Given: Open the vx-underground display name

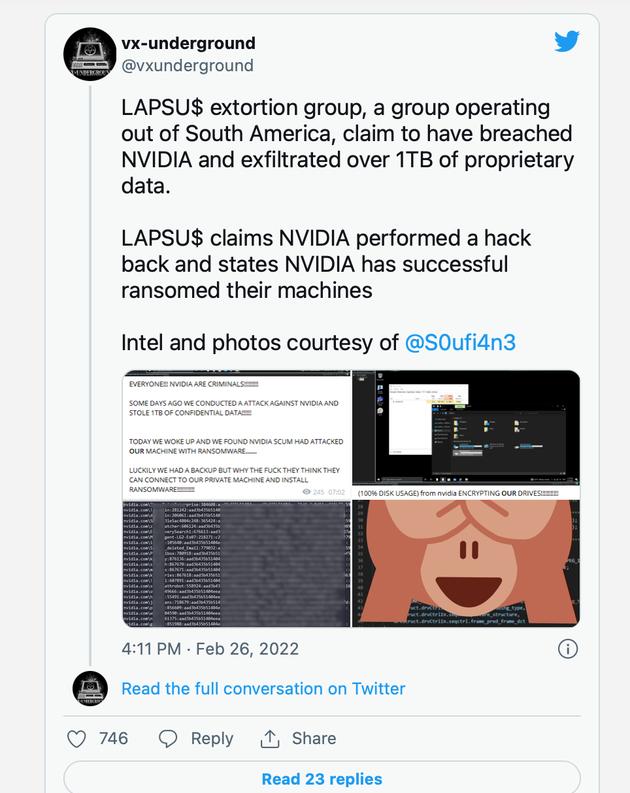Looking at the screenshot, I should tap(188, 43).
